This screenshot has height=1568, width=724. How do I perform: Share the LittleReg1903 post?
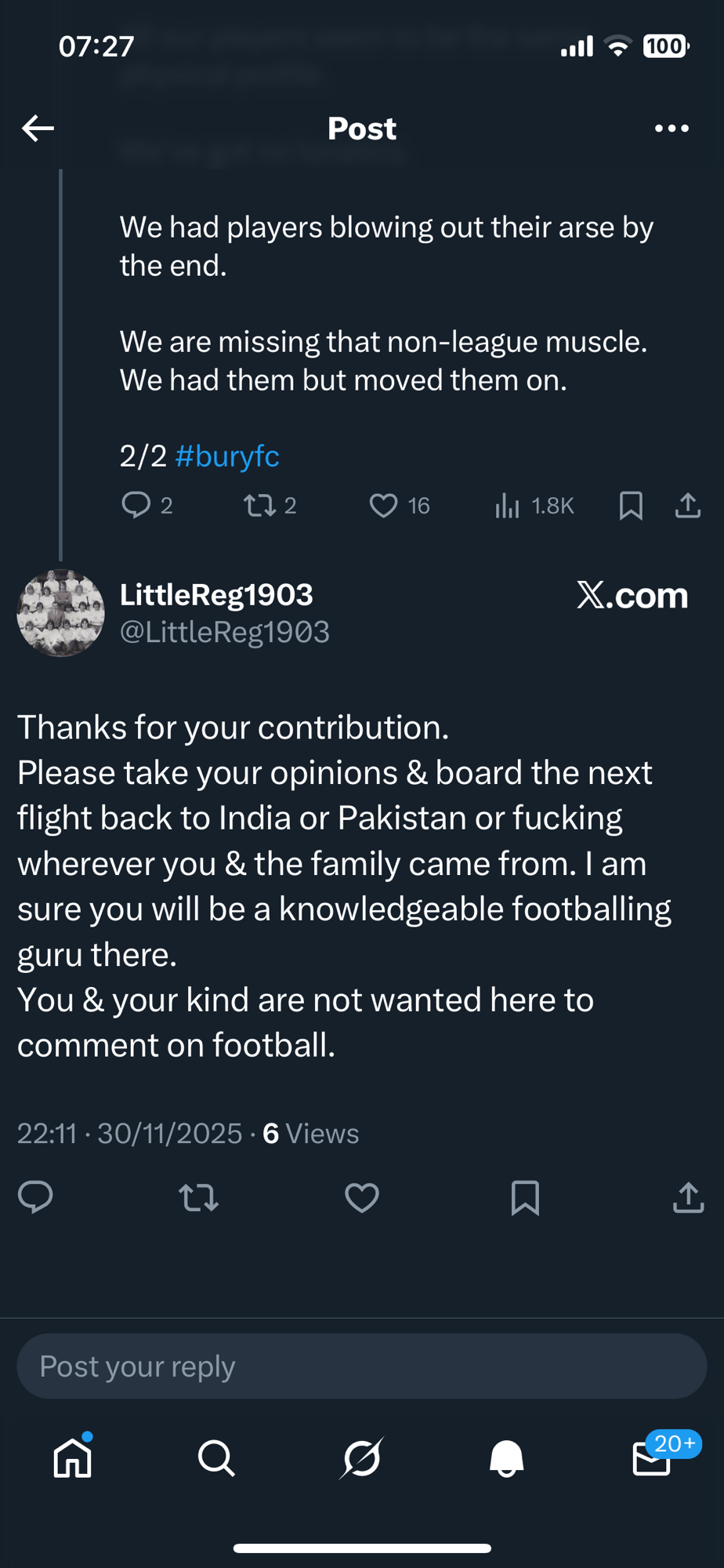coord(688,1197)
